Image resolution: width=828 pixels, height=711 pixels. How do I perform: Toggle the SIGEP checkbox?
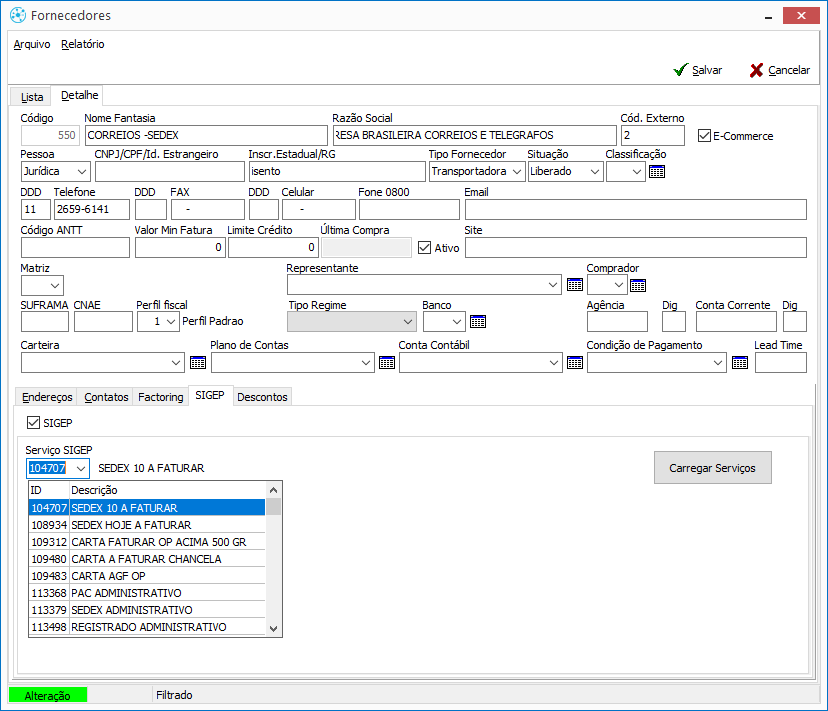click(33, 423)
